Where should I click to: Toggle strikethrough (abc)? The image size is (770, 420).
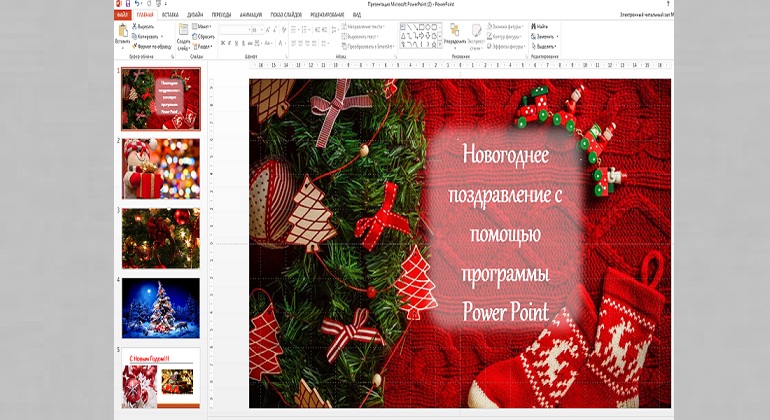(250, 43)
